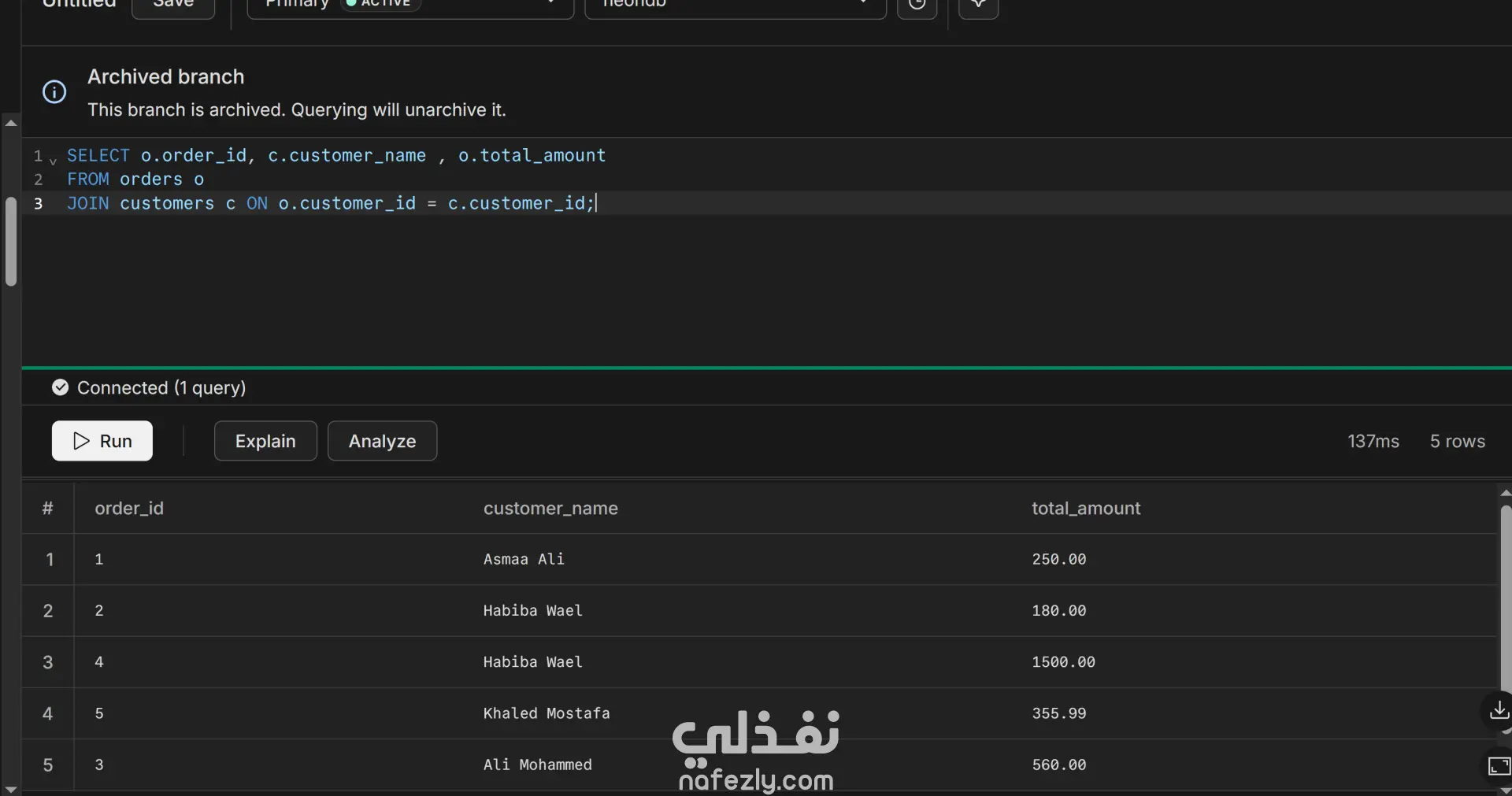Select the Asmaa Ali customer cell

524,559
